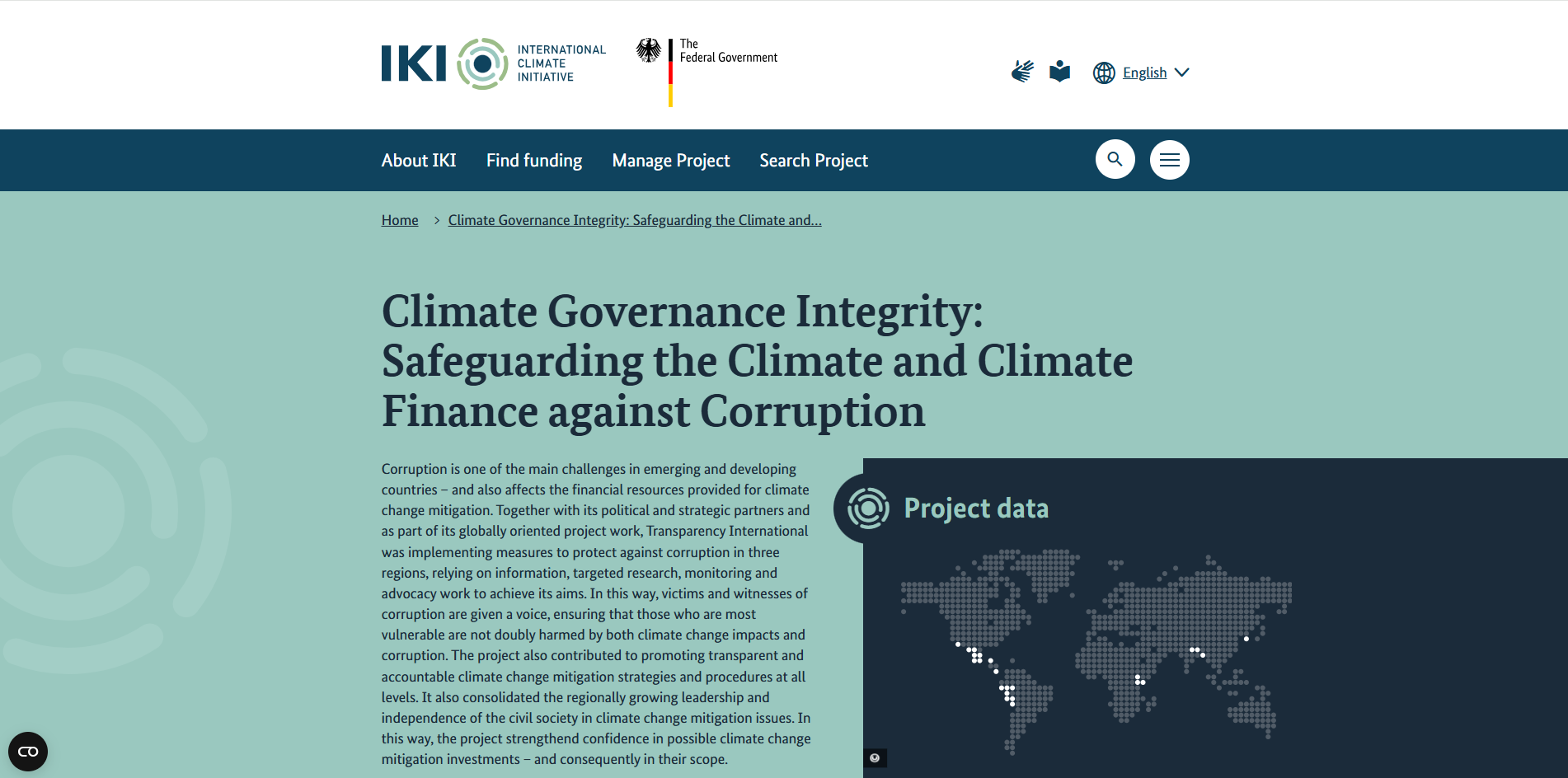Open the English language selector

coord(1144,73)
